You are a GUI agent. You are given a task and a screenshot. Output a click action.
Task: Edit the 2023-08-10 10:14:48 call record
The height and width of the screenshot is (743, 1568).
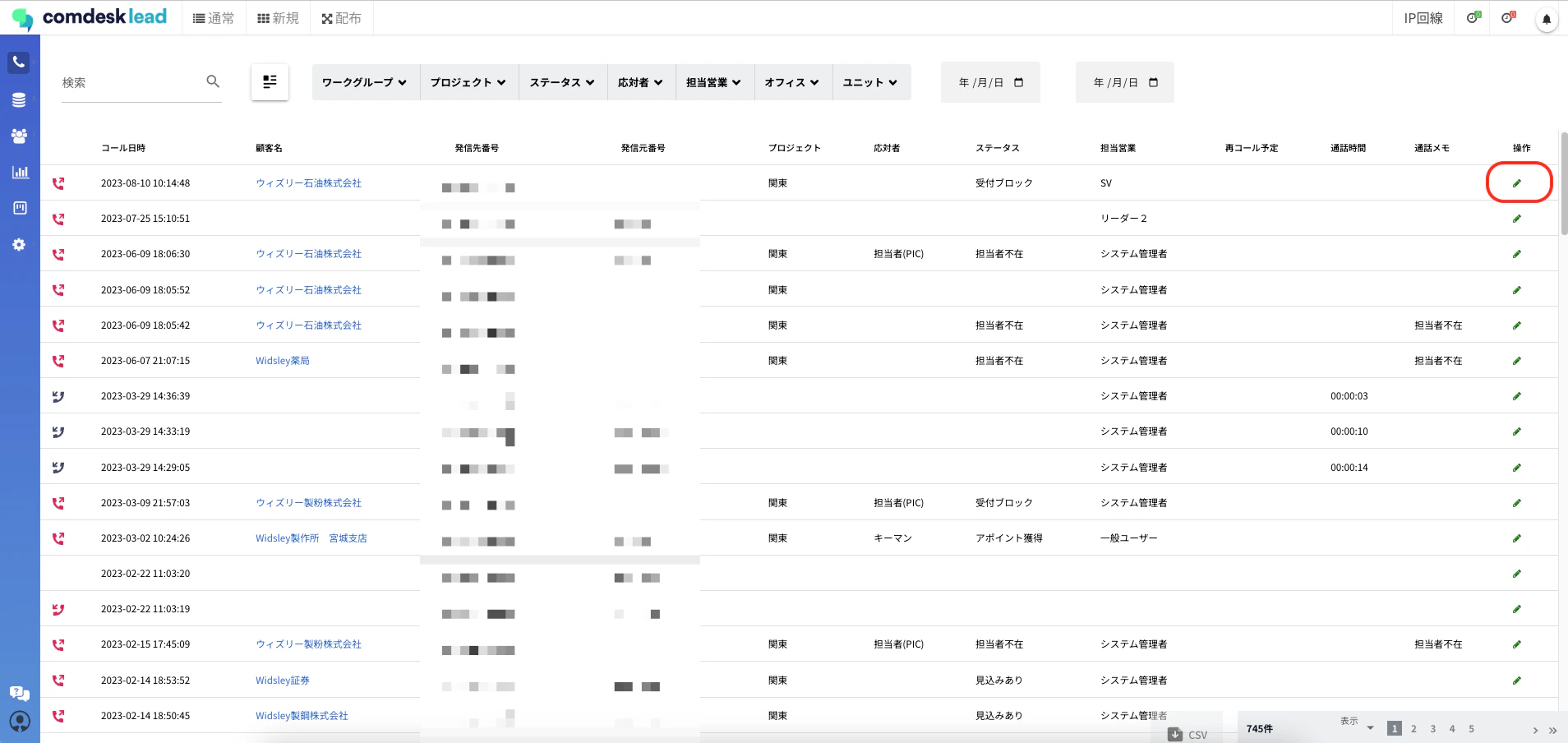pos(1517,183)
